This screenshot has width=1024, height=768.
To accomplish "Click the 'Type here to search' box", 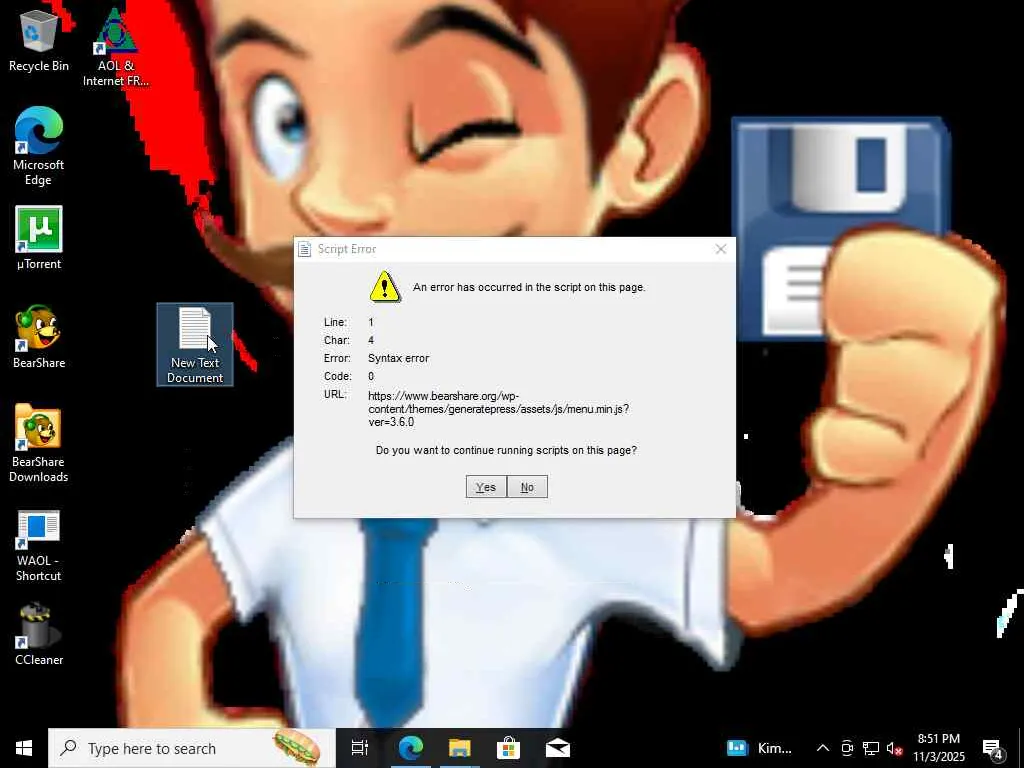I will coord(191,748).
